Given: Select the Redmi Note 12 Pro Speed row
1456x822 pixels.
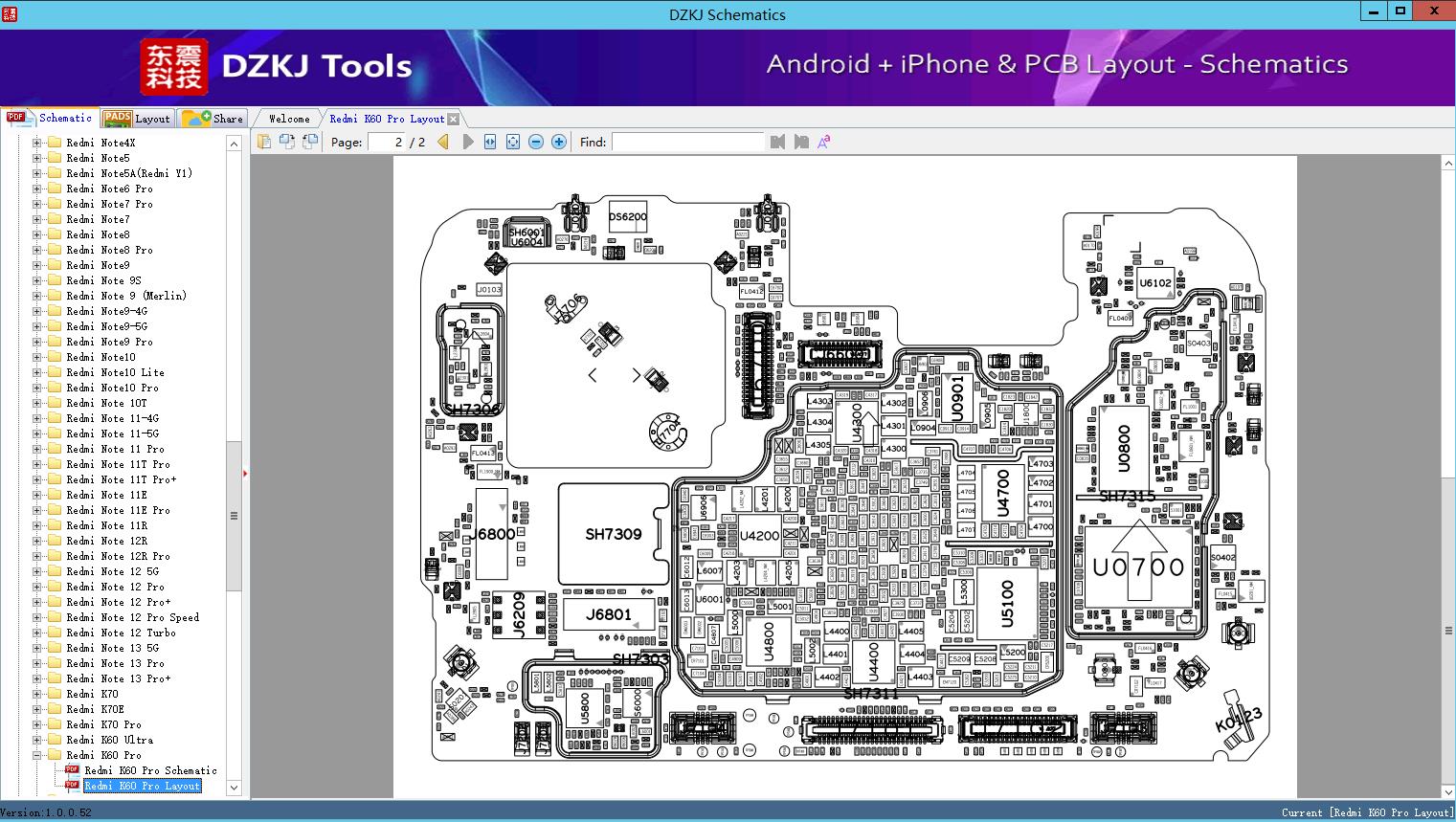Looking at the screenshot, I should (133, 617).
